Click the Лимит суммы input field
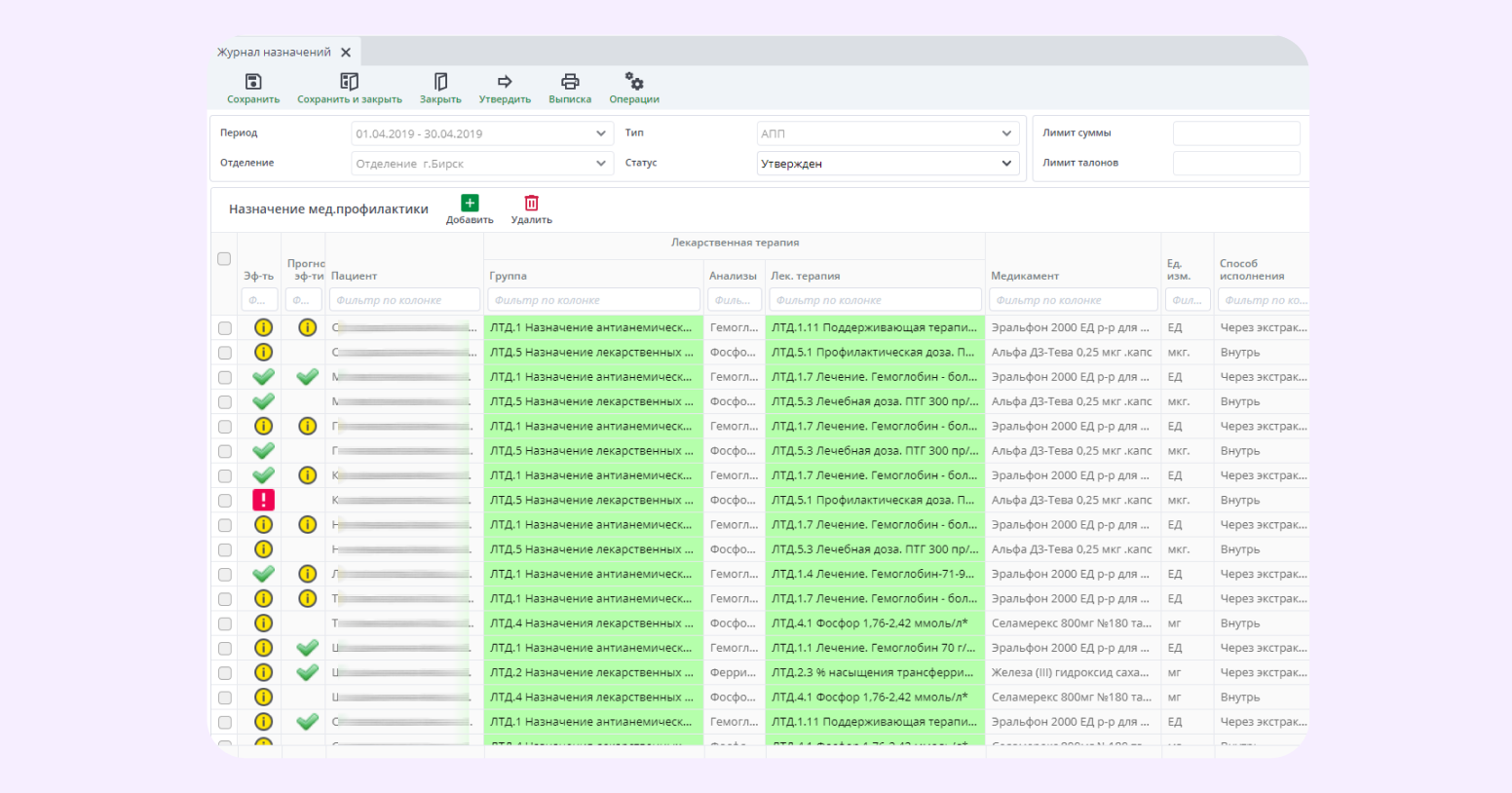Screen dimensions: 1512x793 tap(1236, 133)
